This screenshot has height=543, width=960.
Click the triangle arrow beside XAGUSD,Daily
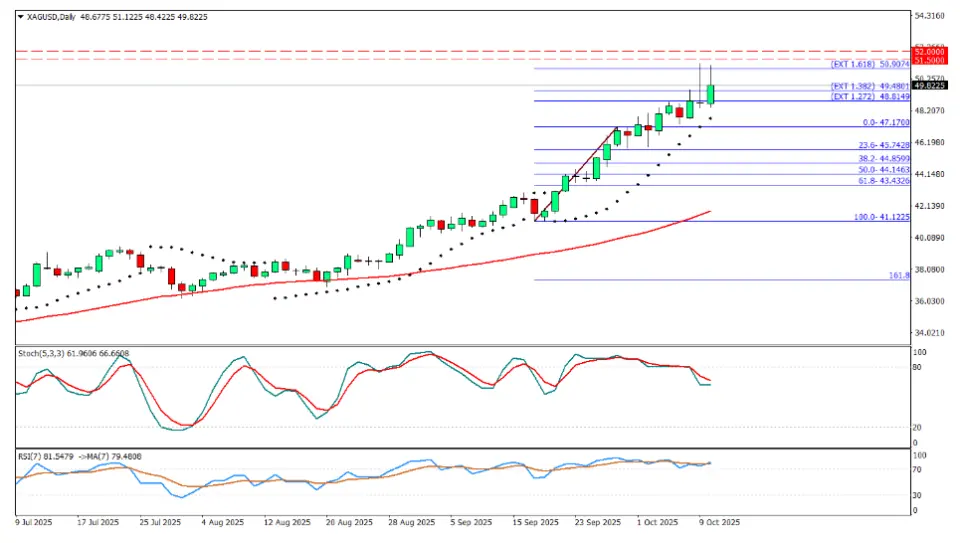[x=20, y=17]
